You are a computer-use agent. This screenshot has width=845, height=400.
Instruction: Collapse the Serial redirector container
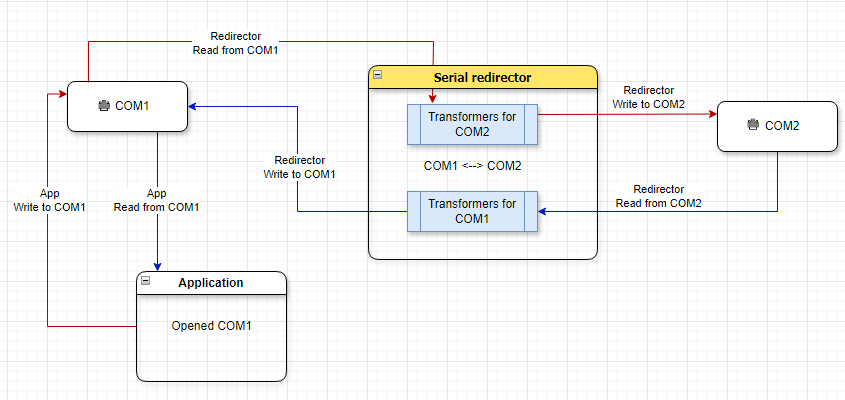click(378, 75)
